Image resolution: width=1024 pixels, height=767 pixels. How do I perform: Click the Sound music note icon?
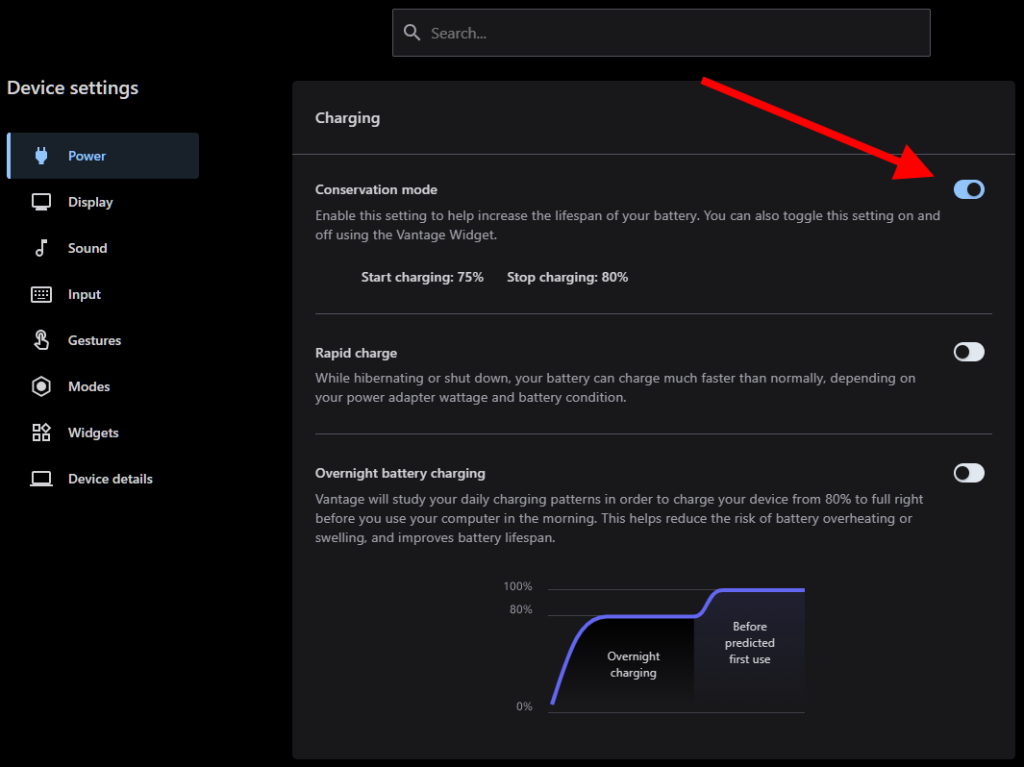[x=41, y=248]
